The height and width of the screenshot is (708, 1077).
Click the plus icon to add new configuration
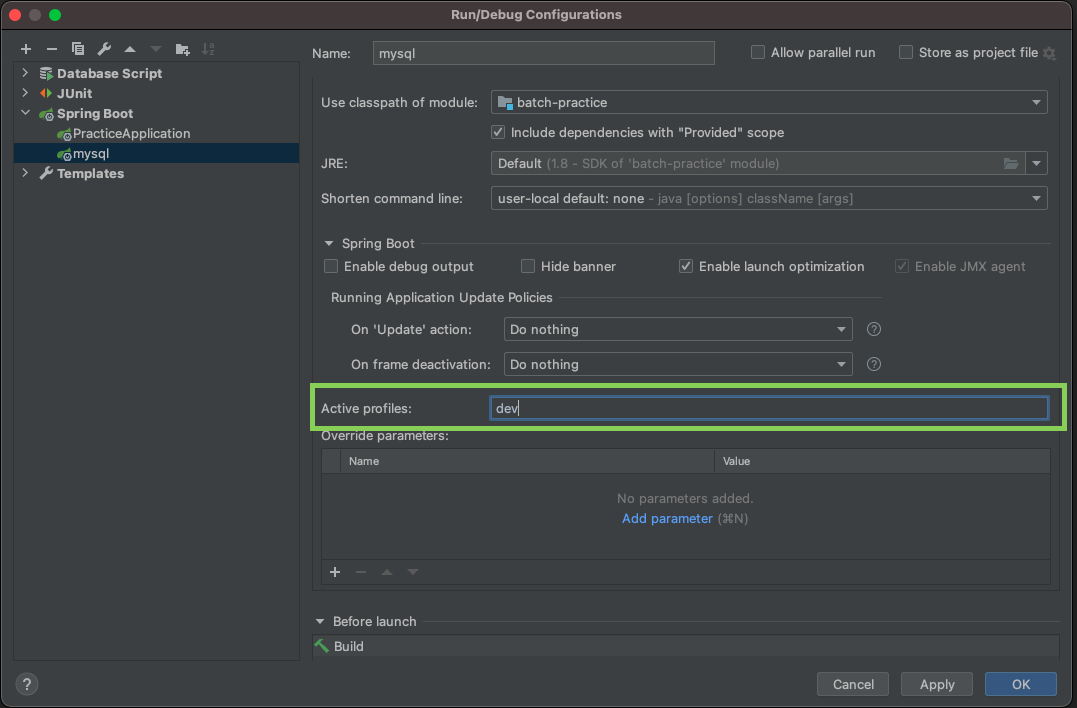click(26, 49)
